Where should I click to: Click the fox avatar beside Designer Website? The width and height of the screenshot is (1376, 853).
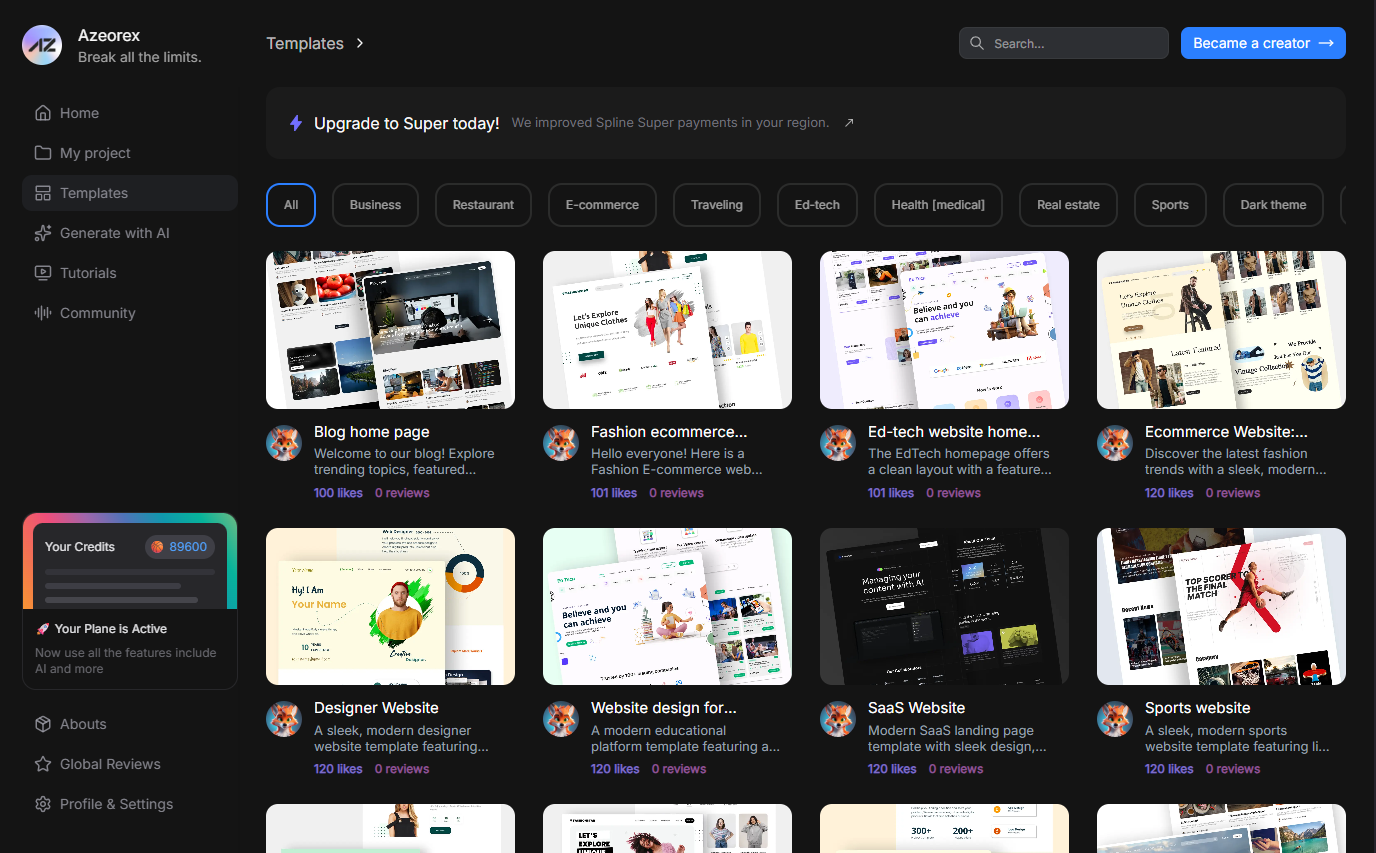(x=284, y=719)
